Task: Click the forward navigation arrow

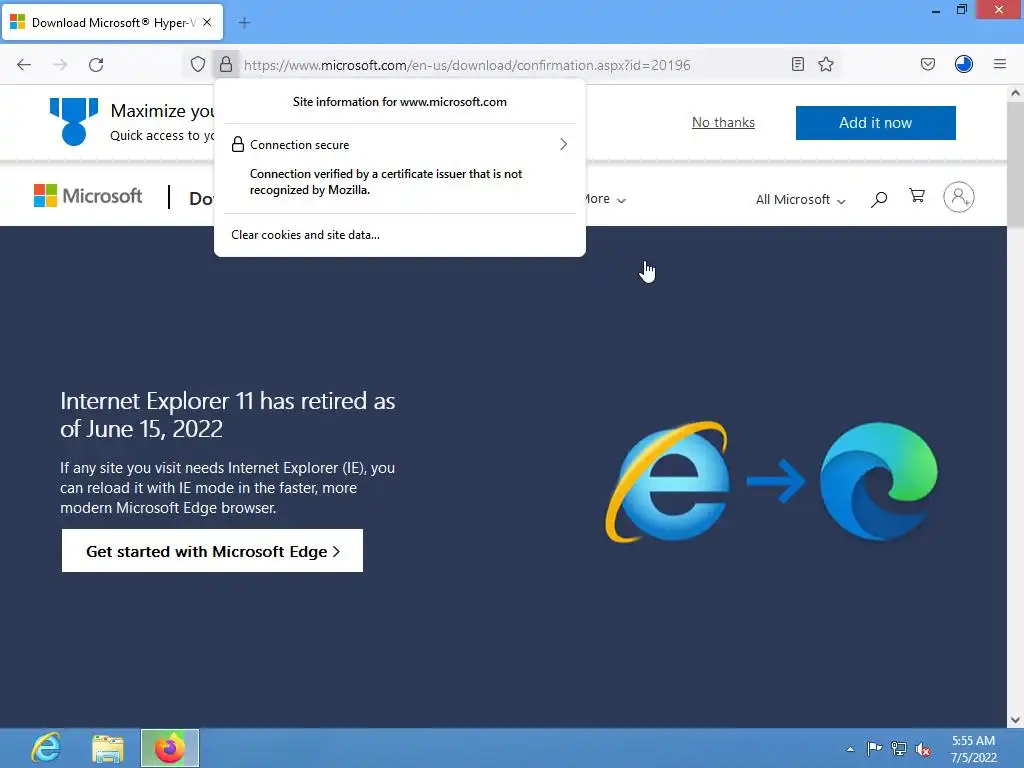Action: point(60,65)
